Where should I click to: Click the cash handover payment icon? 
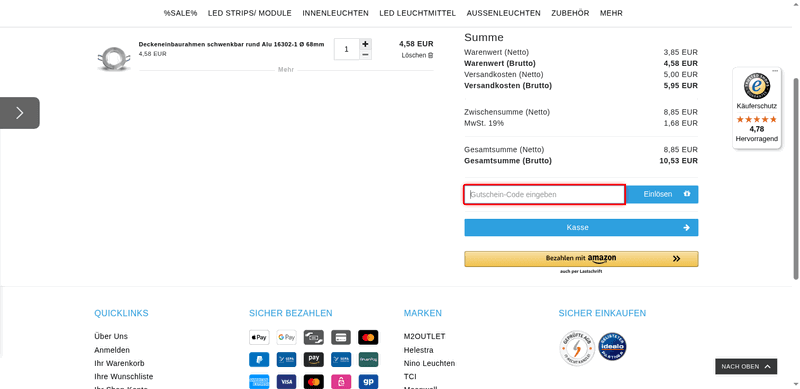tap(314, 337)
